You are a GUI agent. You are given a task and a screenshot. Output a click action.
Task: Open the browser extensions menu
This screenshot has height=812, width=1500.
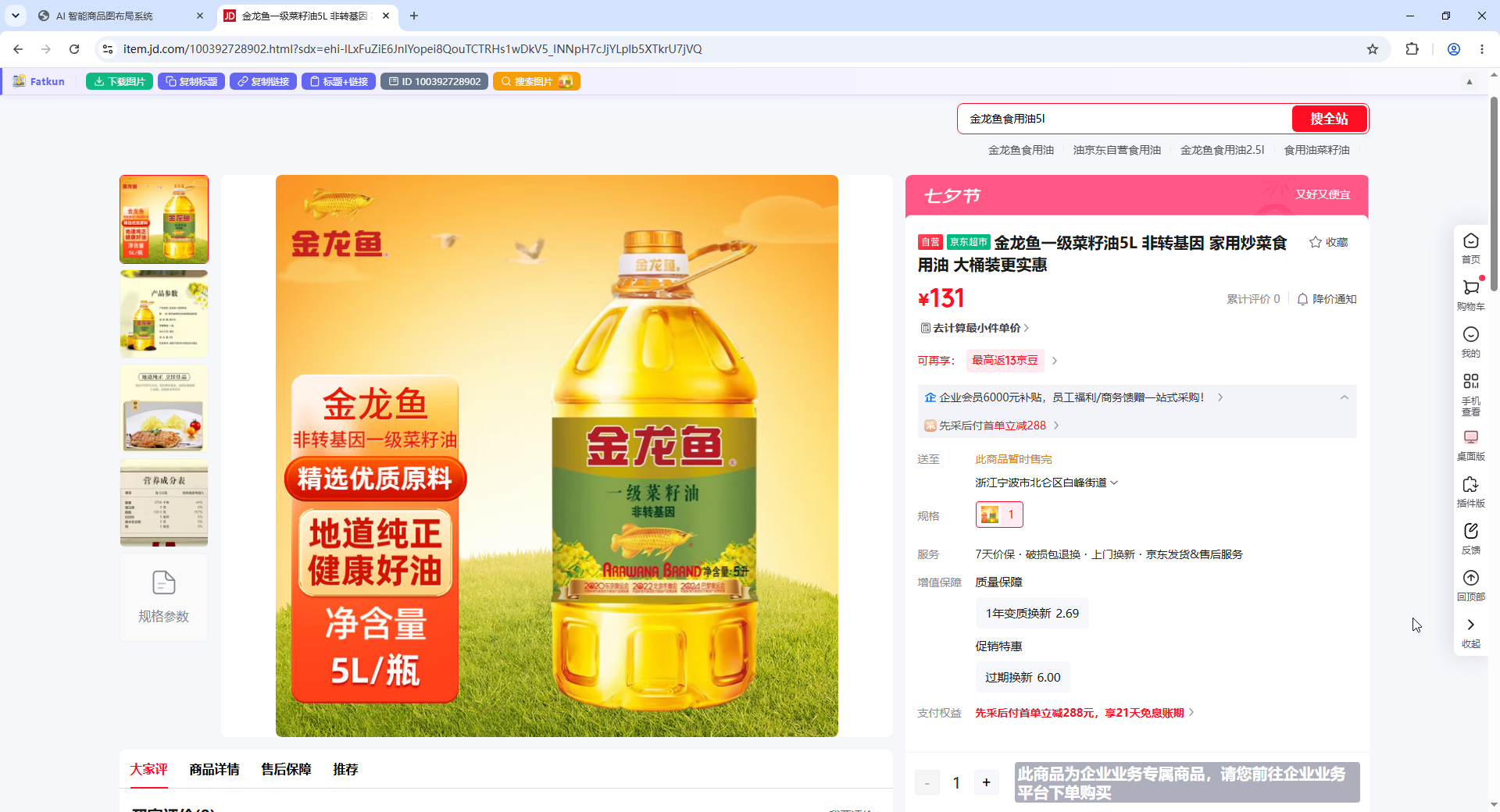1412,49
